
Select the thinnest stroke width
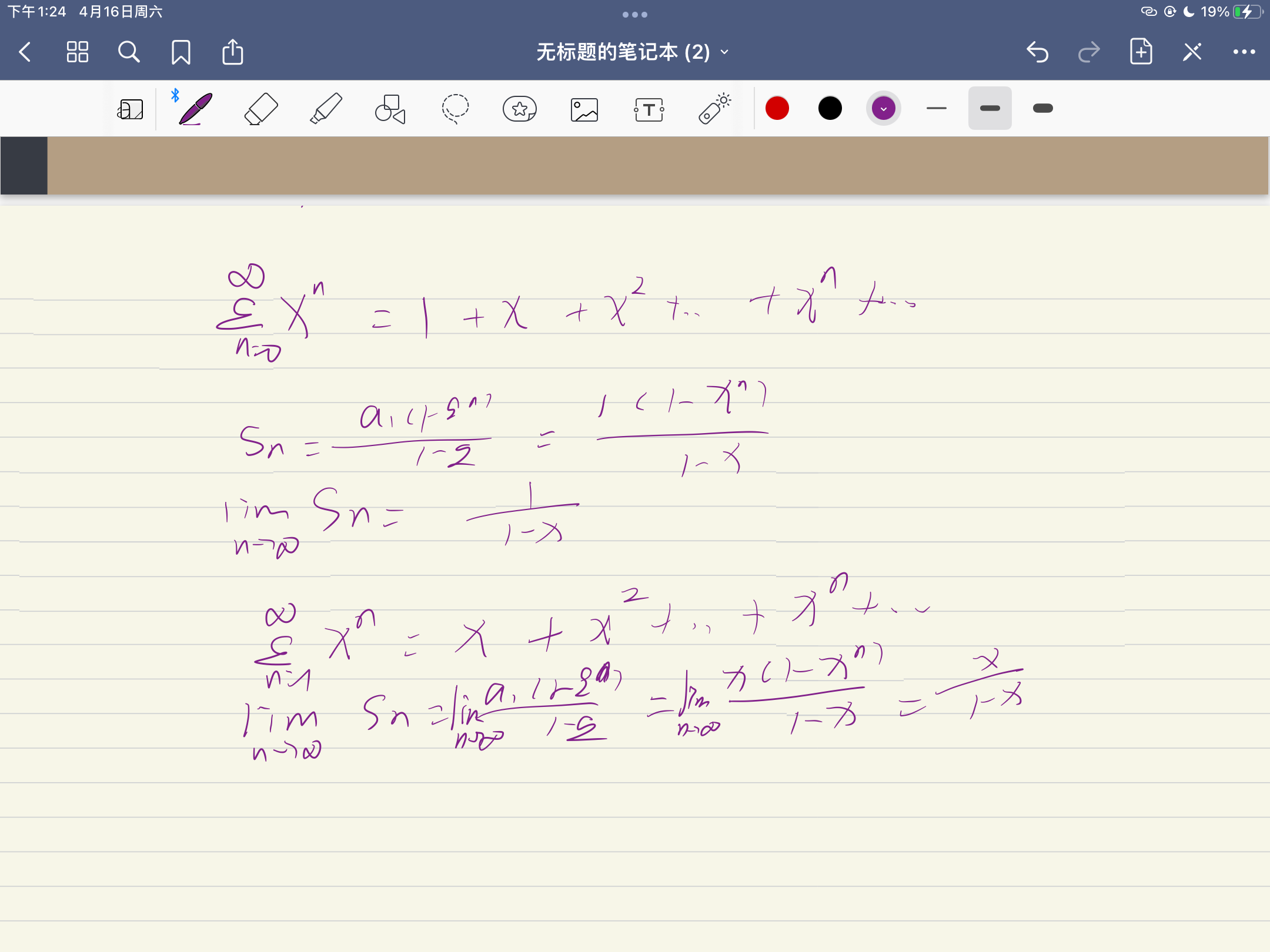[x=937, y=108]
